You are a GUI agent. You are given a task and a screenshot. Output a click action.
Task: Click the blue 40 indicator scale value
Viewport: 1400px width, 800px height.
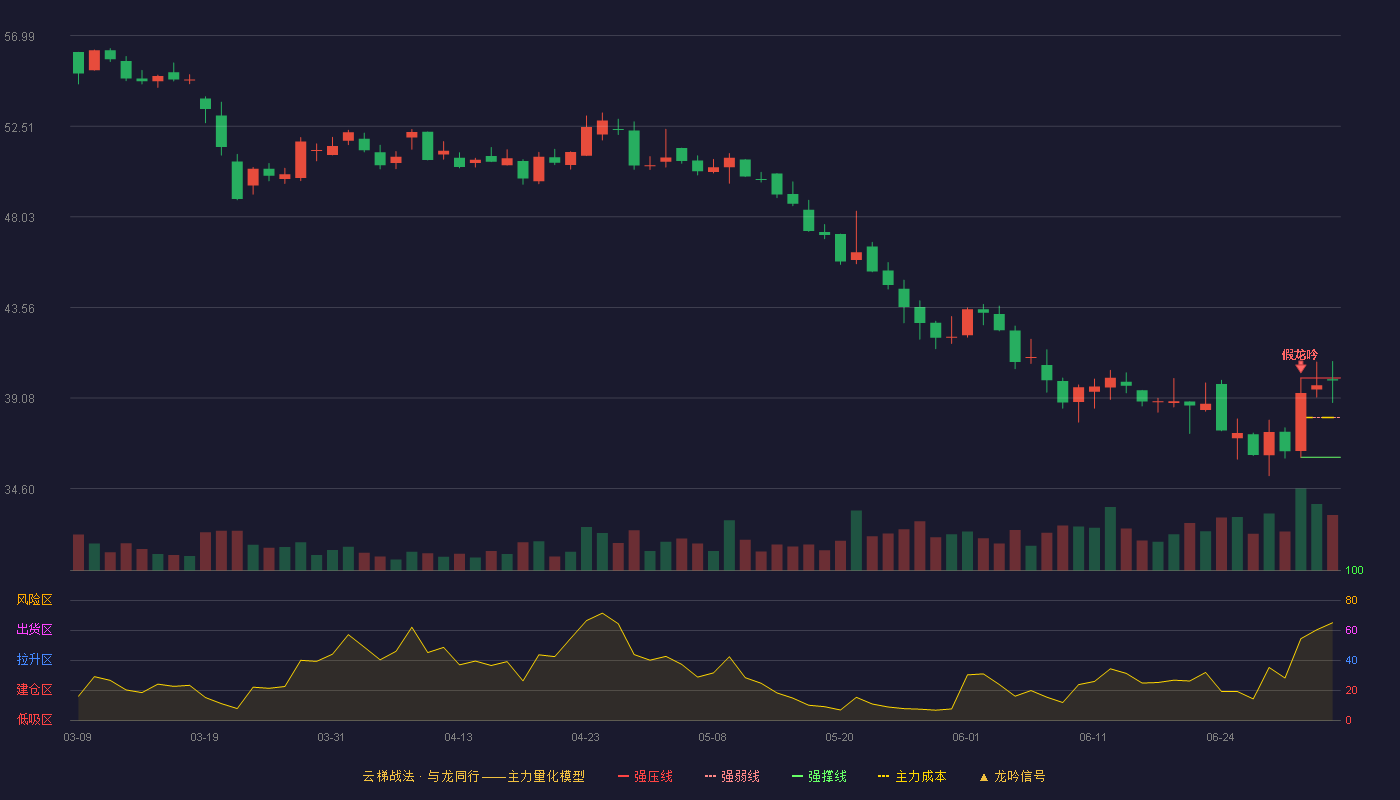(1351, 660)
